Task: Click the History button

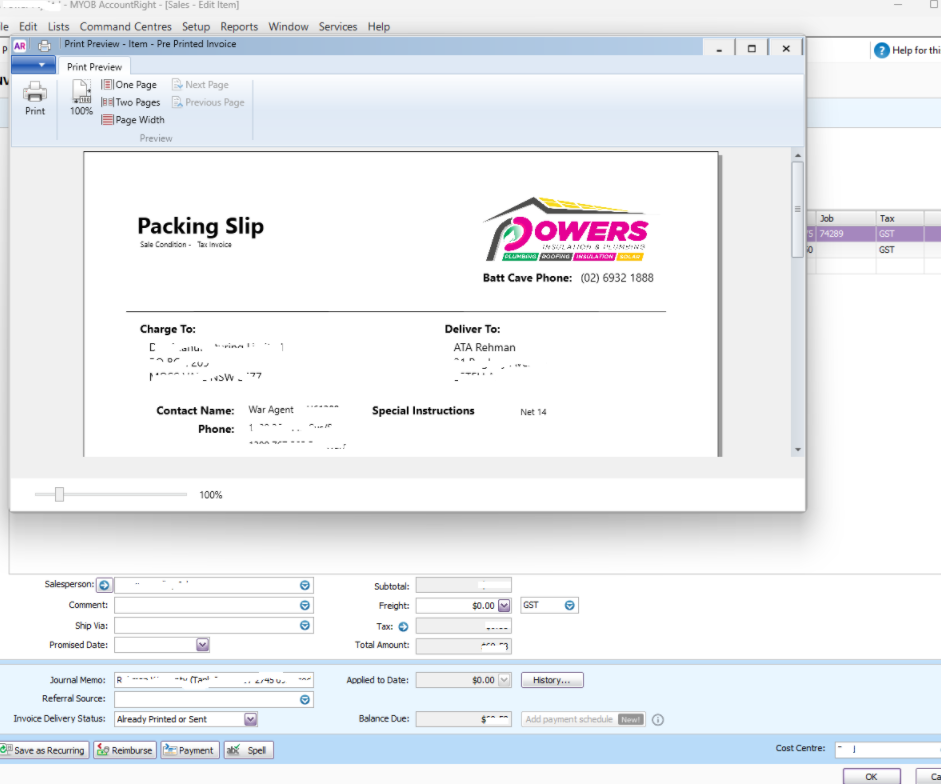Action: (552, 680)
